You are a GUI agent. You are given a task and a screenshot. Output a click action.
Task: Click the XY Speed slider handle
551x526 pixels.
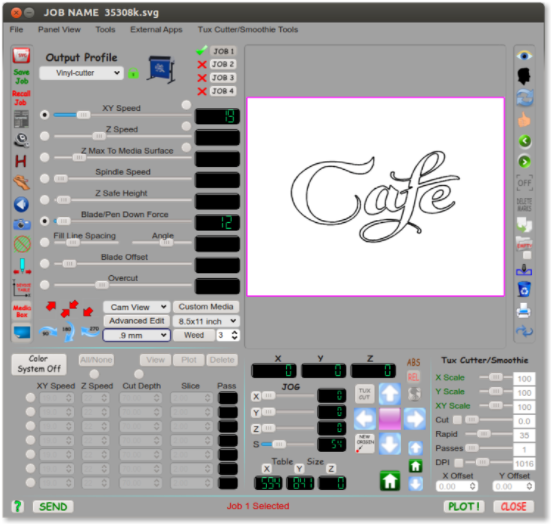pyautogui.click(x=83, y=115)
